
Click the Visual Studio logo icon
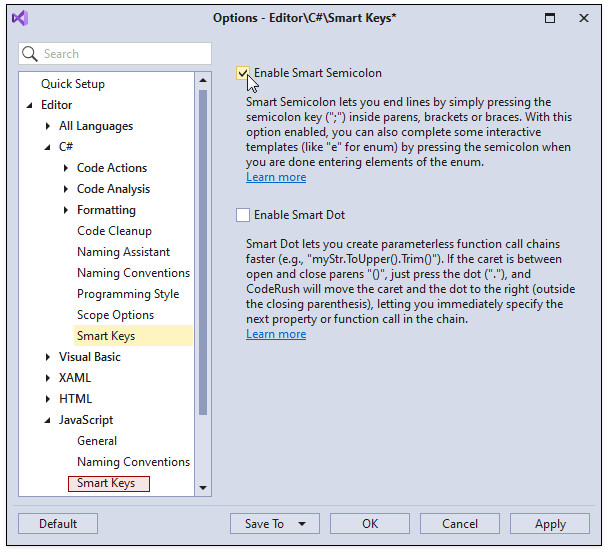pos(20,18)
